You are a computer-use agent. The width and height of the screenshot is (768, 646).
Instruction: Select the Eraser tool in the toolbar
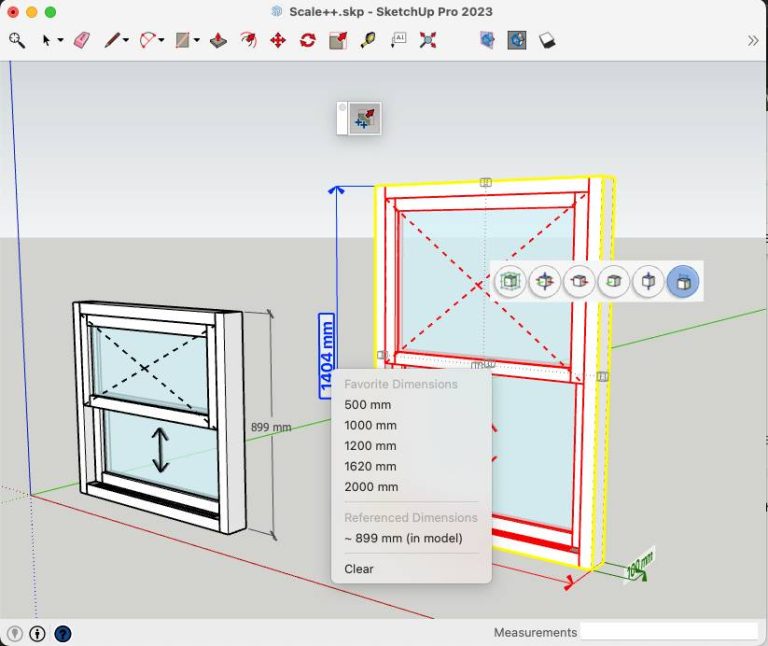point(82,40)
